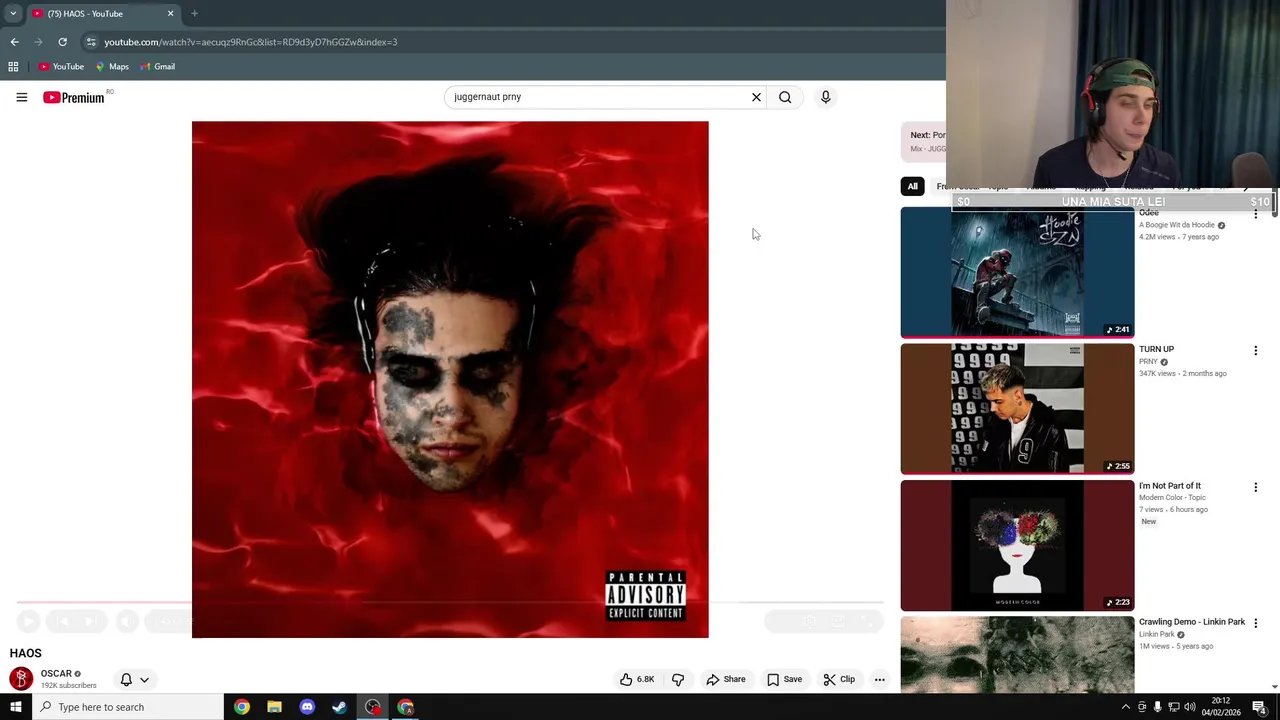
Task: Open Chrome from the taskbar
Action: pos(242,707)
